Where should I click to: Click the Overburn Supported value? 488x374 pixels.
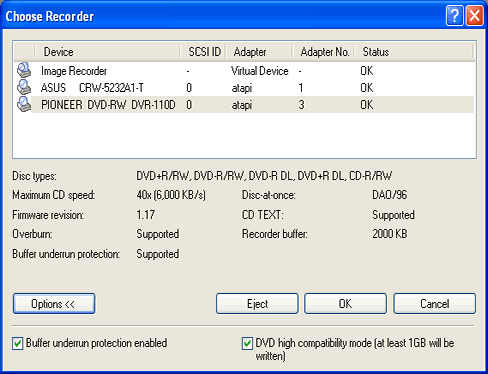point(158,234)
